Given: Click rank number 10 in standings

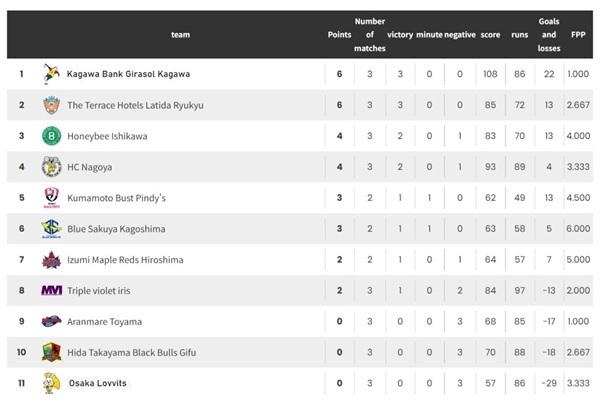Looking at the screenshot, I should [21, 352].
